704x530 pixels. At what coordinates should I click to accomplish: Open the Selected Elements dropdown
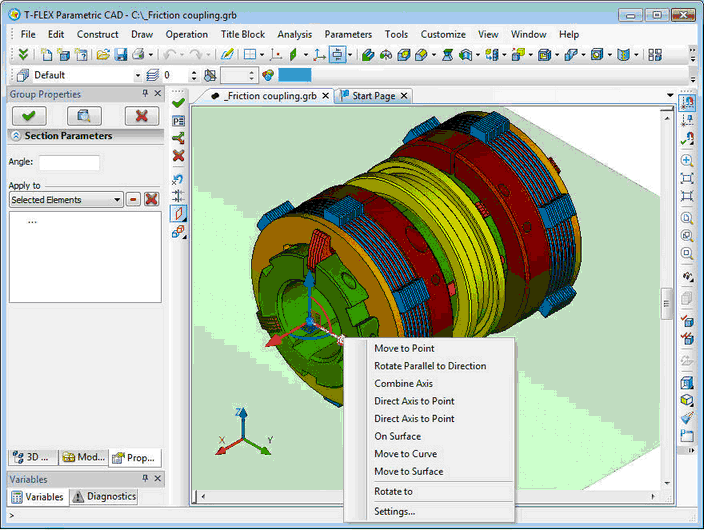[117, 199]
